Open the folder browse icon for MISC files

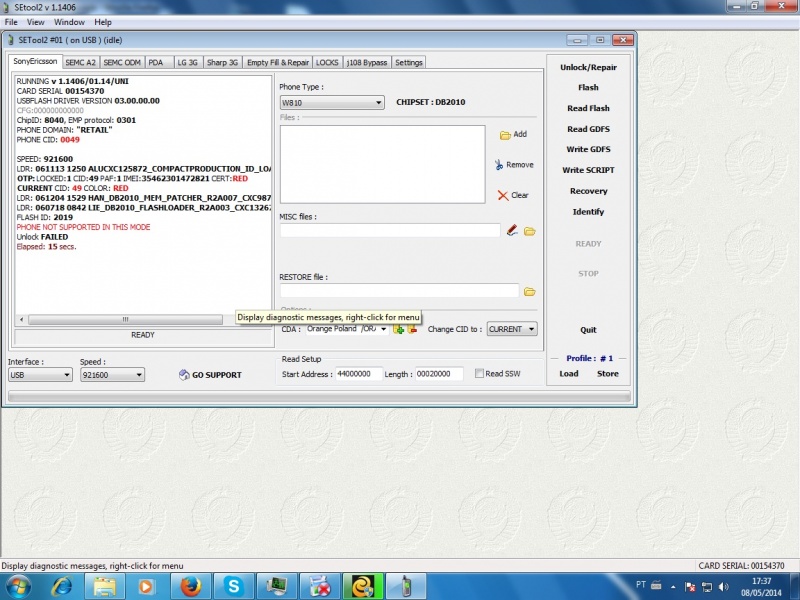530,232
